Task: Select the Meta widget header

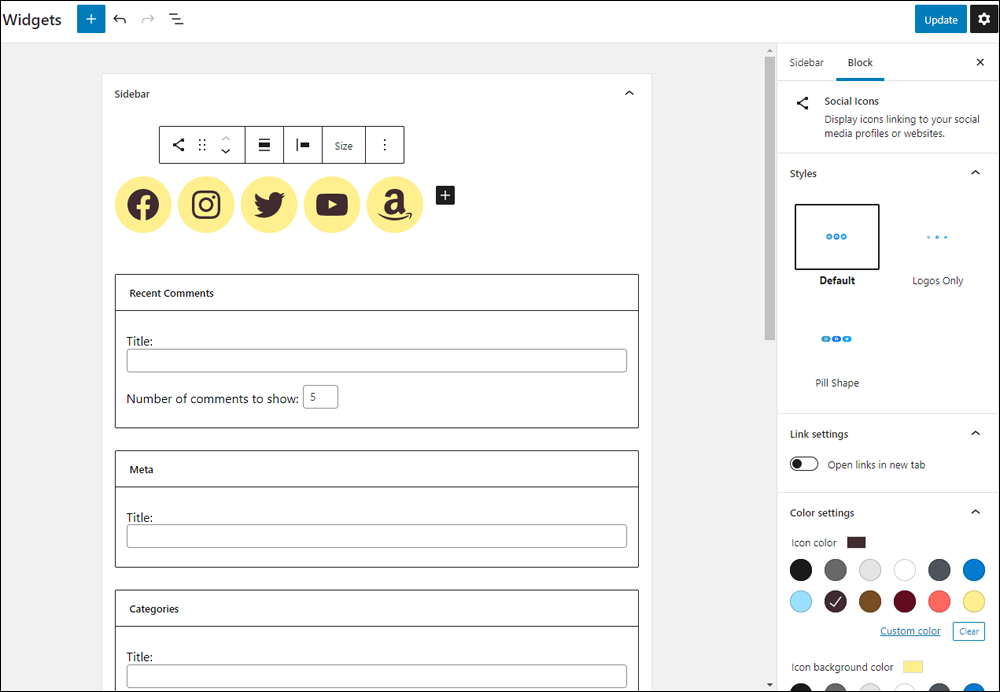Action: [x=376, y=469]
